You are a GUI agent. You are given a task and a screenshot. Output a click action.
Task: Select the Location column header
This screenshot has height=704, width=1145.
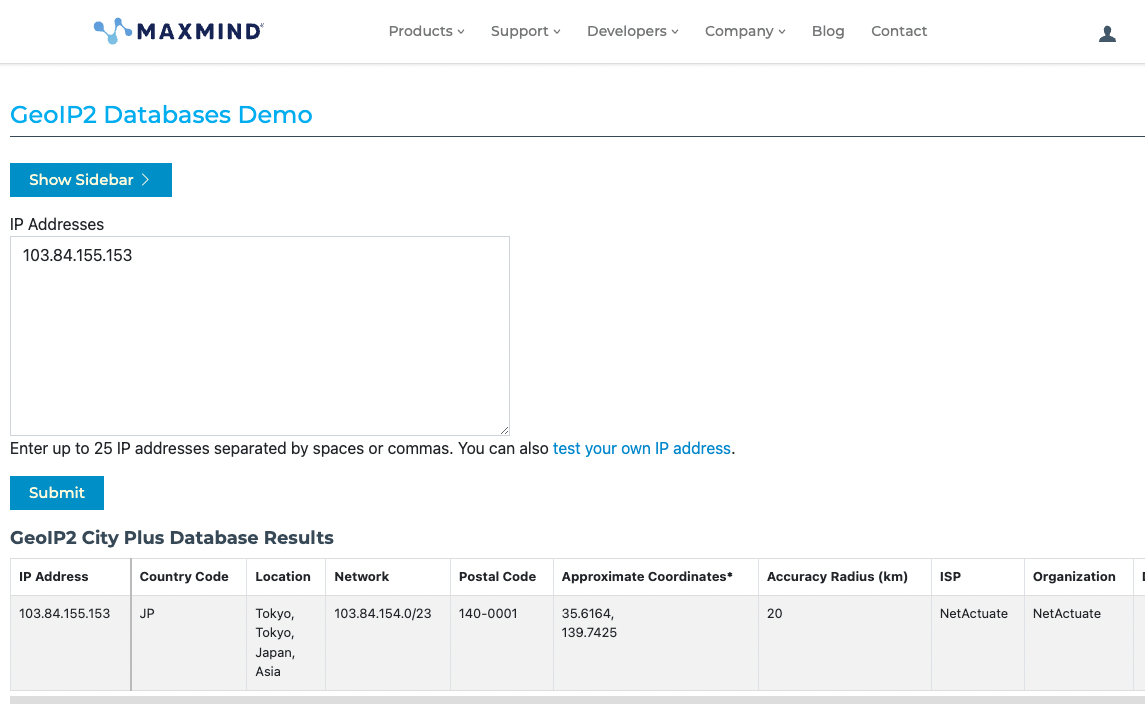coord(286,577)
